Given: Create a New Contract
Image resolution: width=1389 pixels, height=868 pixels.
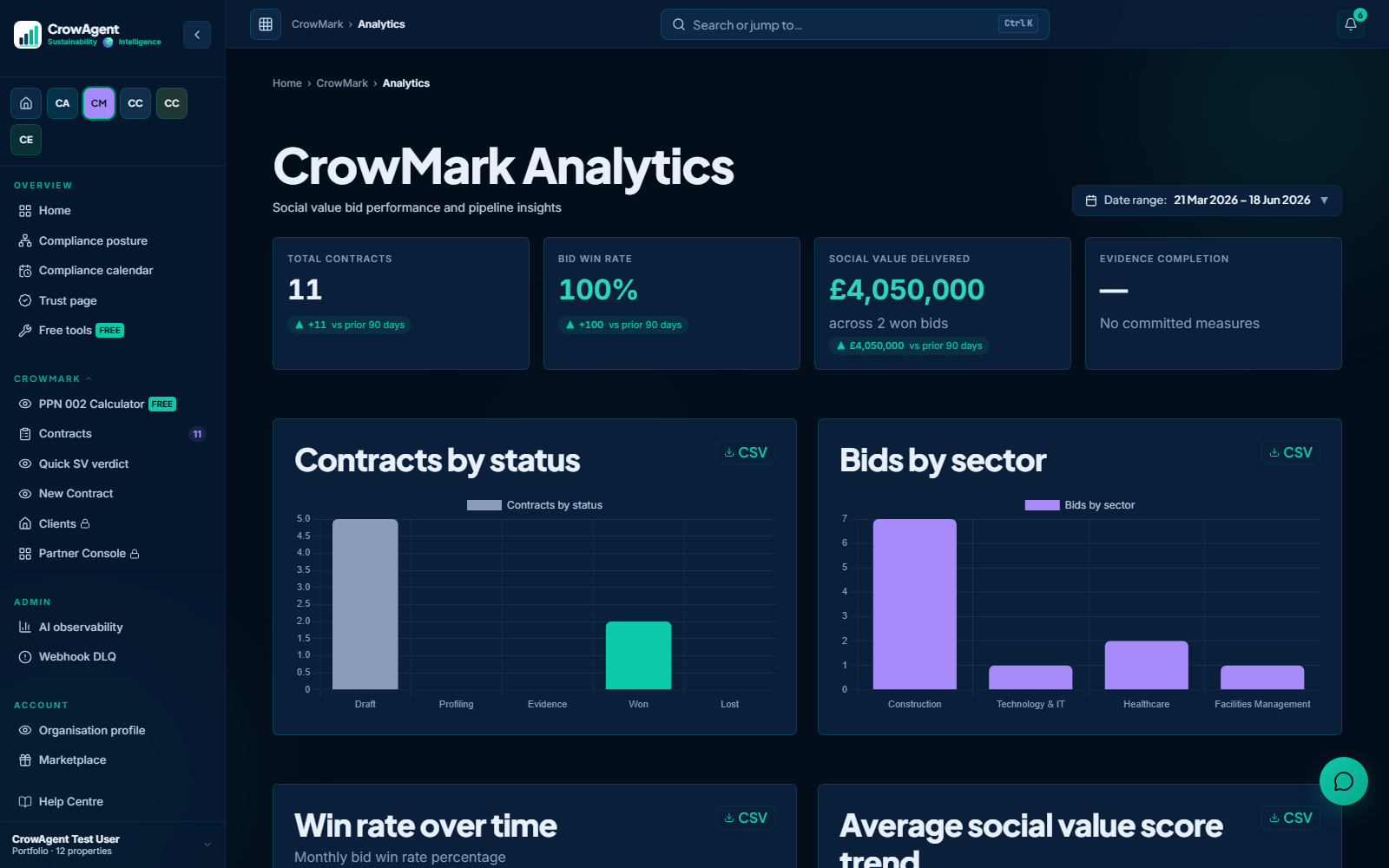Looking at the screenshot, I should point(111,494).
